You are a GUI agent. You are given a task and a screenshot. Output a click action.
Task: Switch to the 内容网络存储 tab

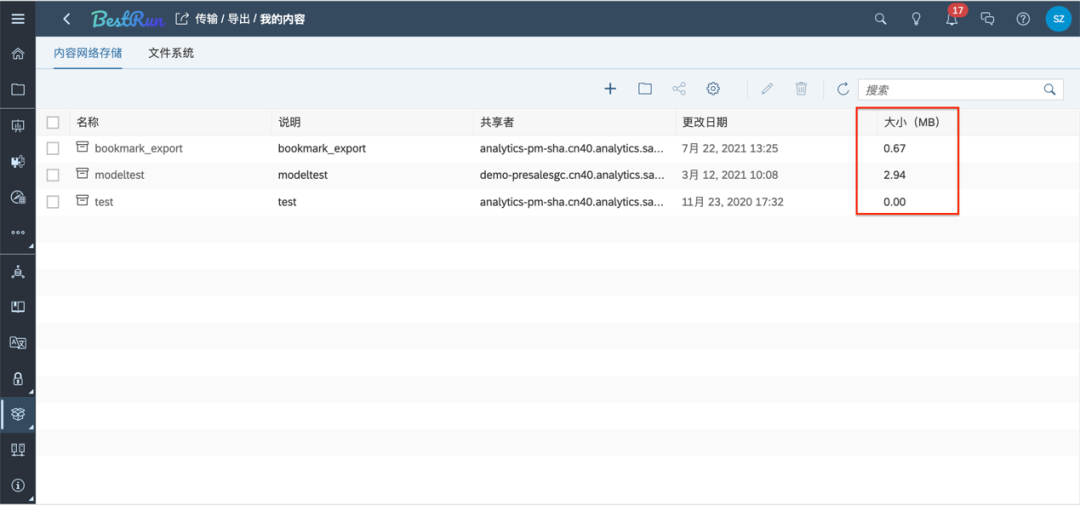(x=88, y=53)
